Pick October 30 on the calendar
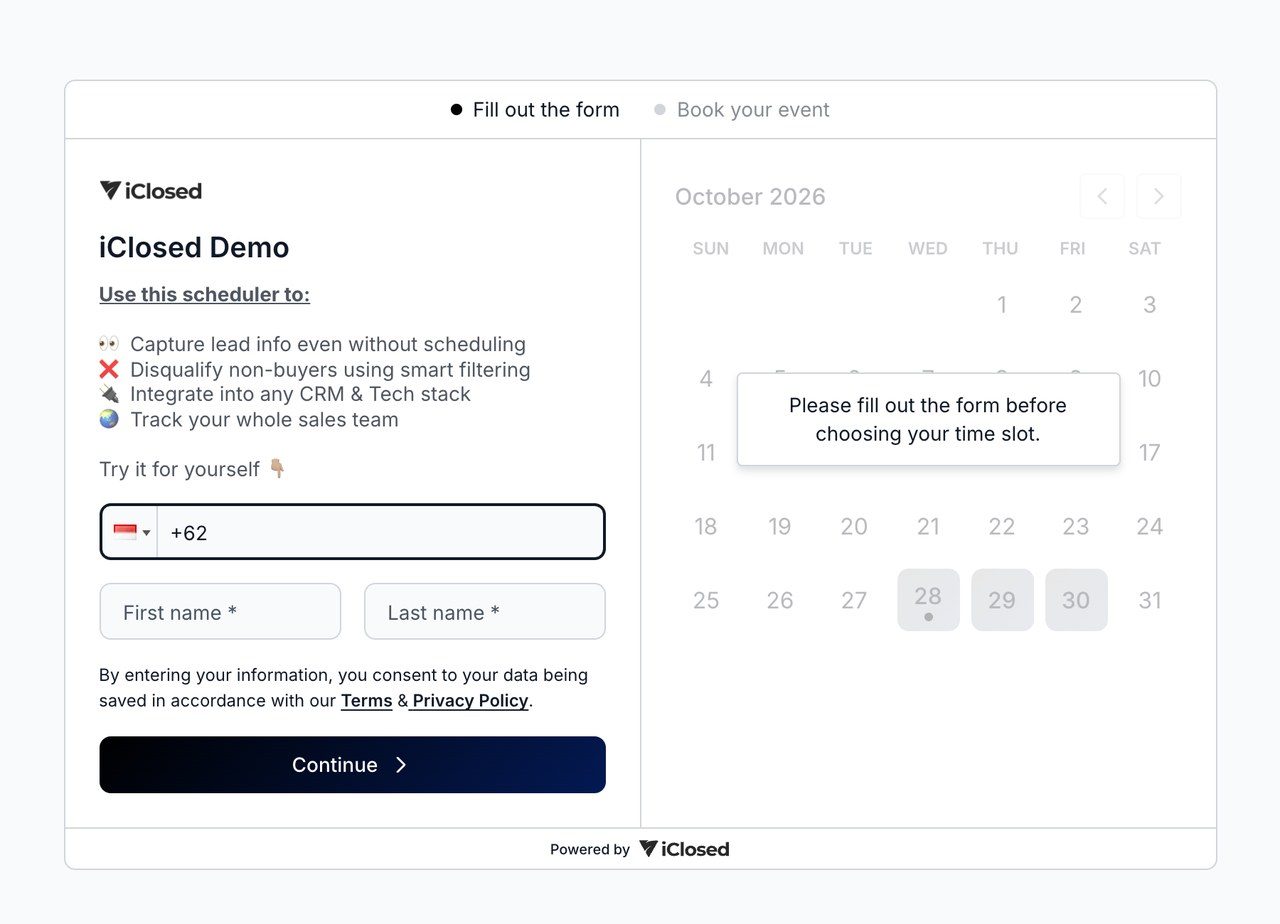This screenshot has width=1280, height=924. click(1076, 600)
